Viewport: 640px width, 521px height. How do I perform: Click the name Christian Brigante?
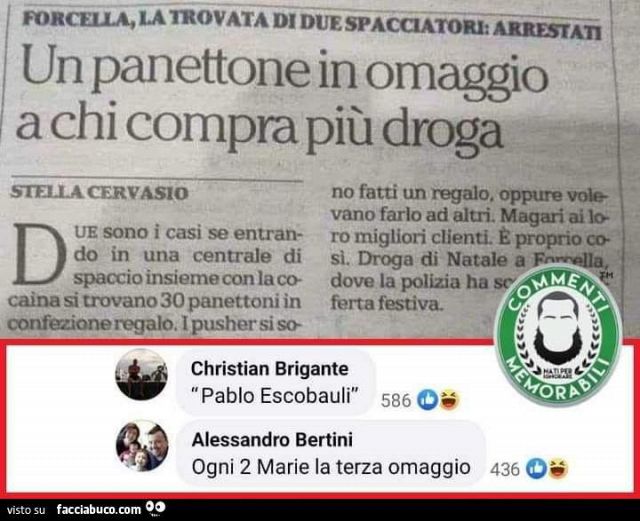269,369
